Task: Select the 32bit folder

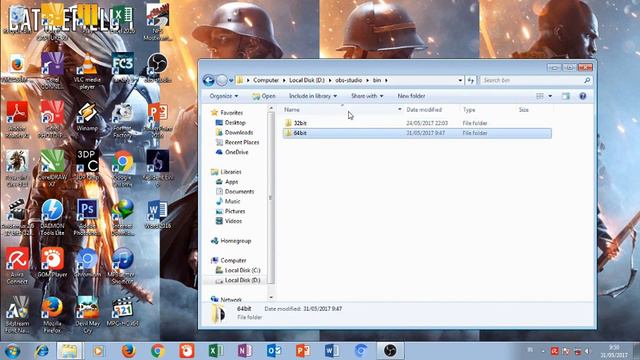Action: [x=300, y=123]
